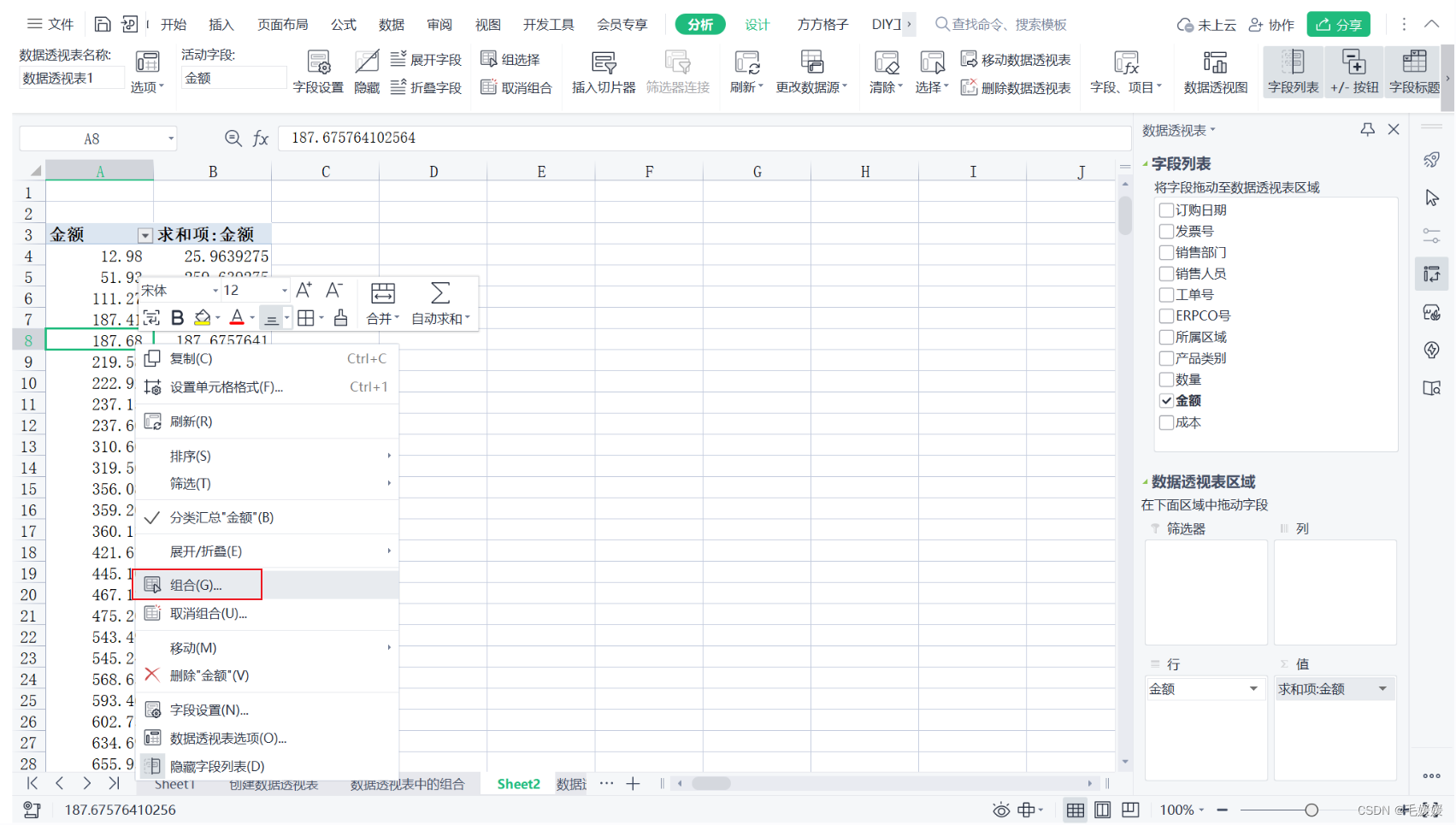Check the 产品类别 field checkbox
Image resolution: width=1456 pixels, height=825 pixels.
(x=1166, y=358)
